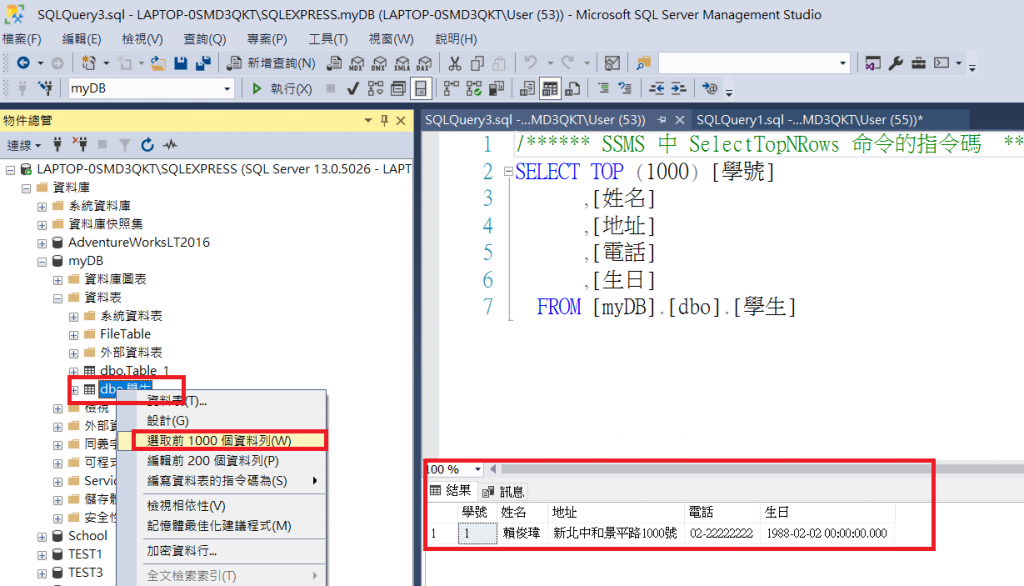Click the Change Connection plug icon
This screenshot has height=586, width=1024.
(x=45, y=88)
